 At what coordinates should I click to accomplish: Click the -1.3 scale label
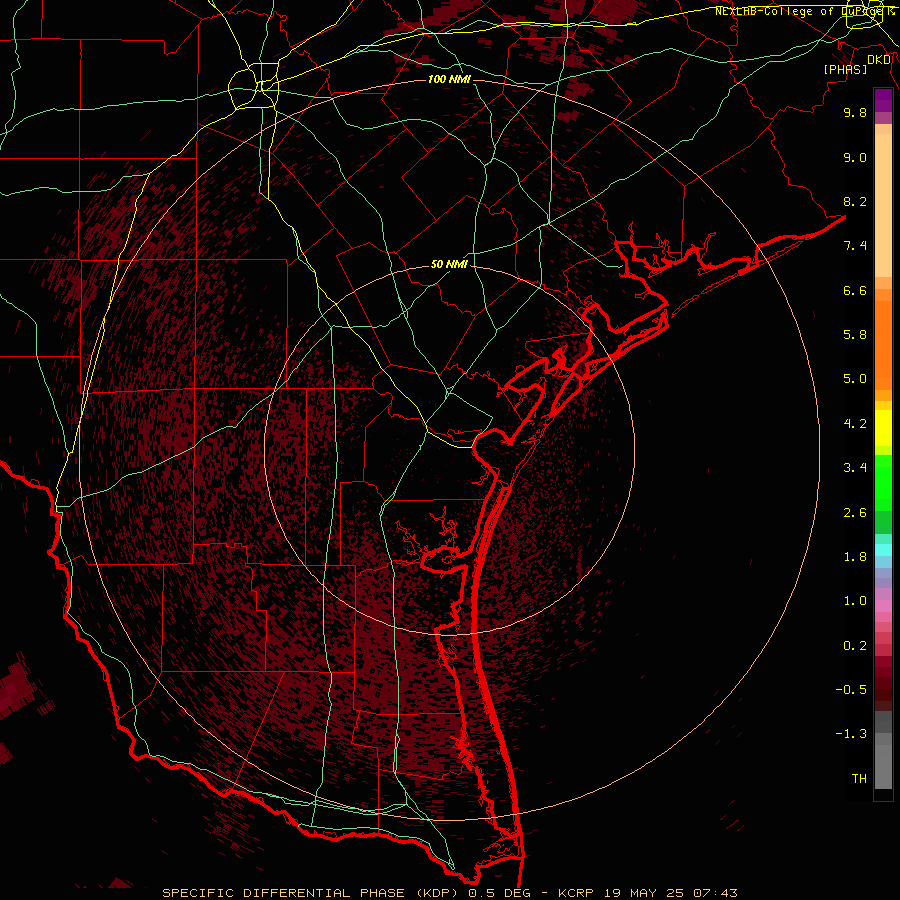pos(851,734)
